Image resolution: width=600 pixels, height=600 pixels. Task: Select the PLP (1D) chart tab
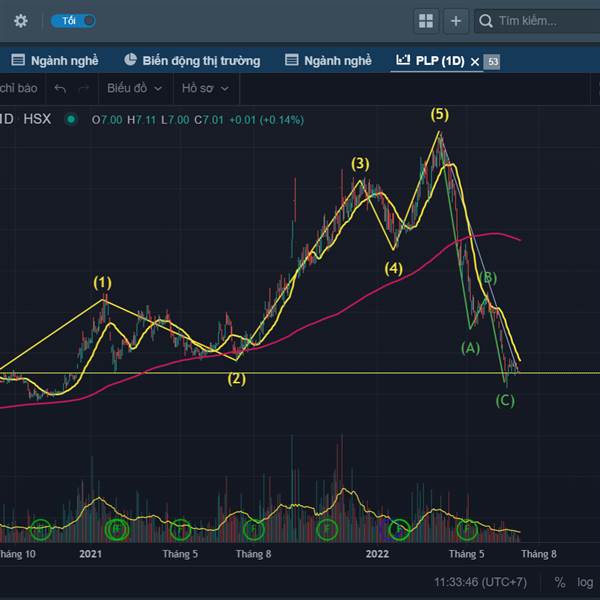coord(430,60)
